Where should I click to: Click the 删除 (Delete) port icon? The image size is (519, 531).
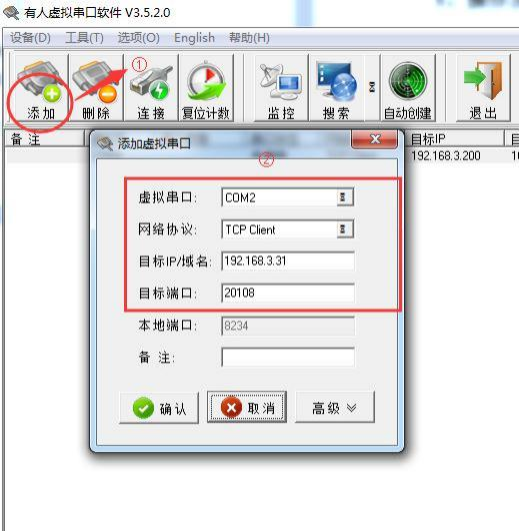(96, 89)
